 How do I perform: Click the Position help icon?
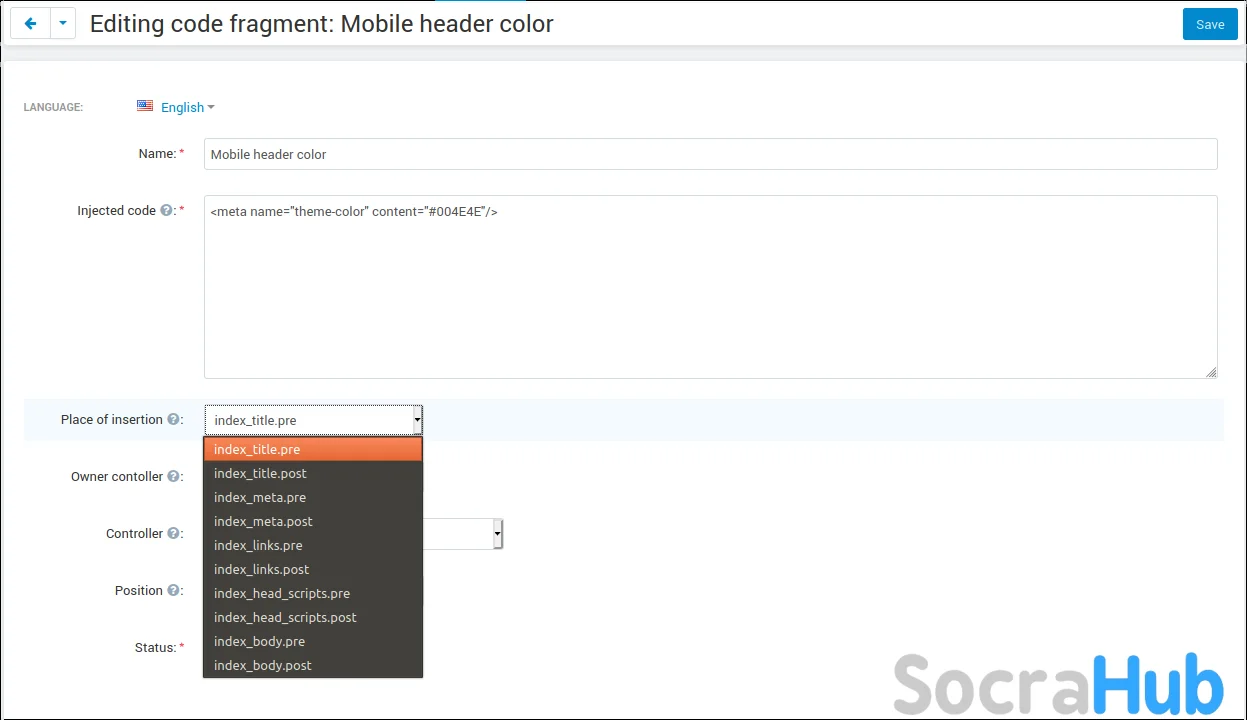(173, 591)
